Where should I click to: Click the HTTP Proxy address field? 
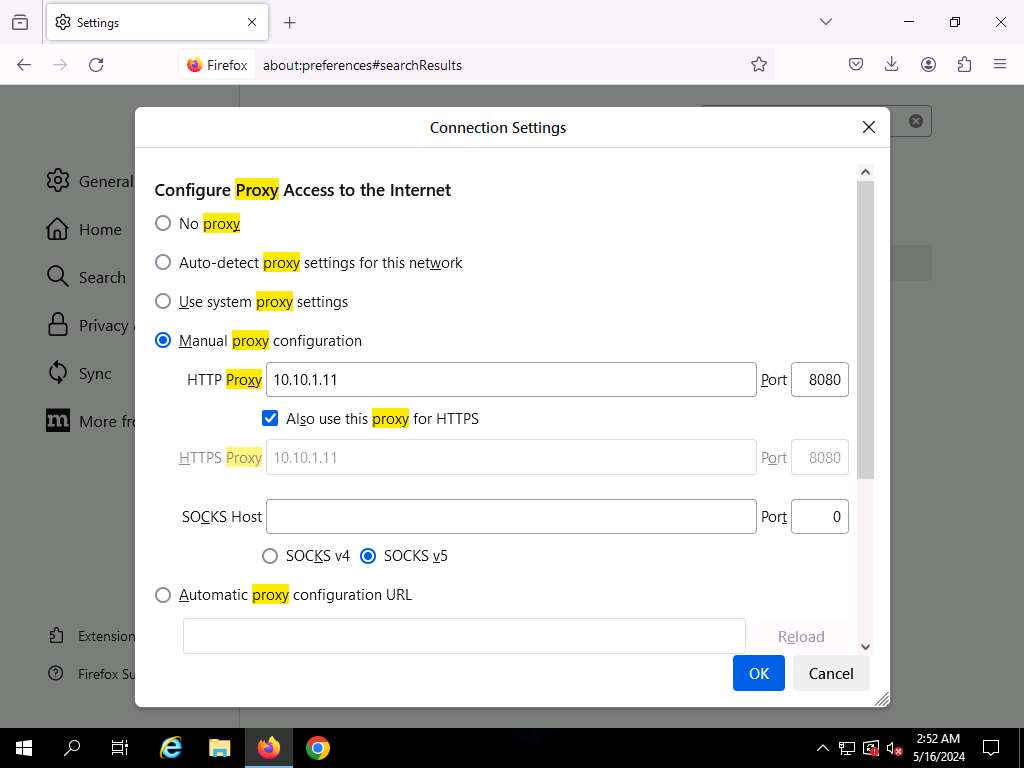510,380
